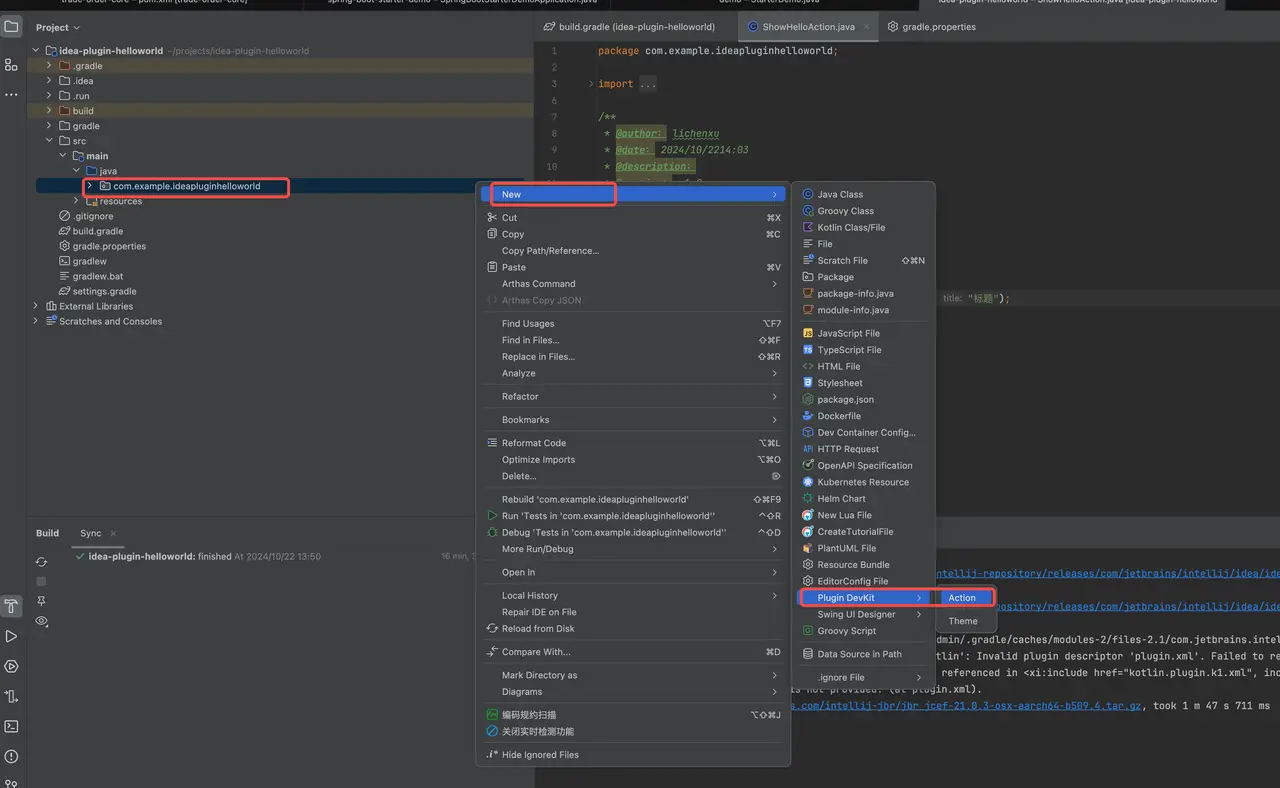The image size is (1280, 788).
Task: Click the New Lua File icon
Action: click(x=808, y=515)
